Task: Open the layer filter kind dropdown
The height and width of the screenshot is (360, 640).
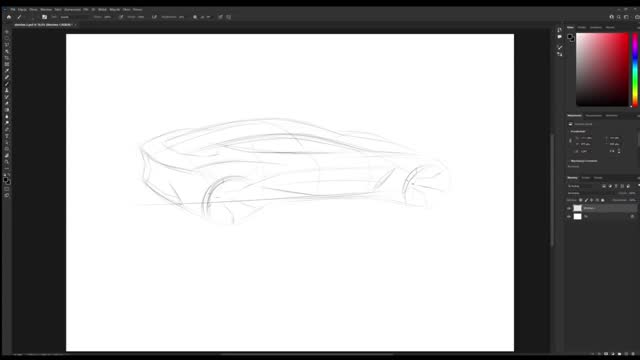Action: point(580,186)
